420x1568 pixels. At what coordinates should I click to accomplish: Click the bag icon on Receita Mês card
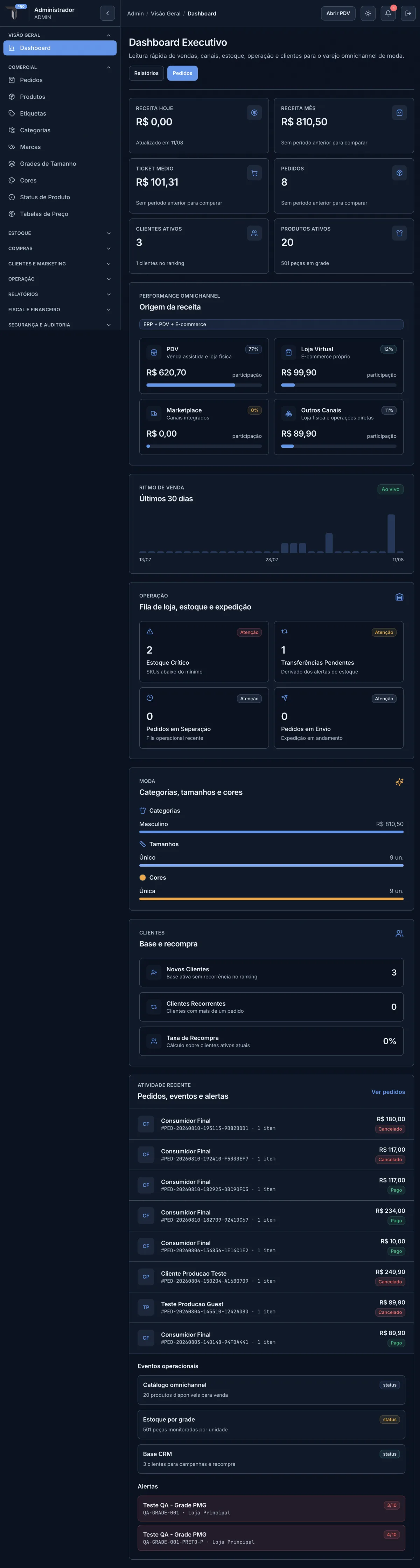coord(399,113)
